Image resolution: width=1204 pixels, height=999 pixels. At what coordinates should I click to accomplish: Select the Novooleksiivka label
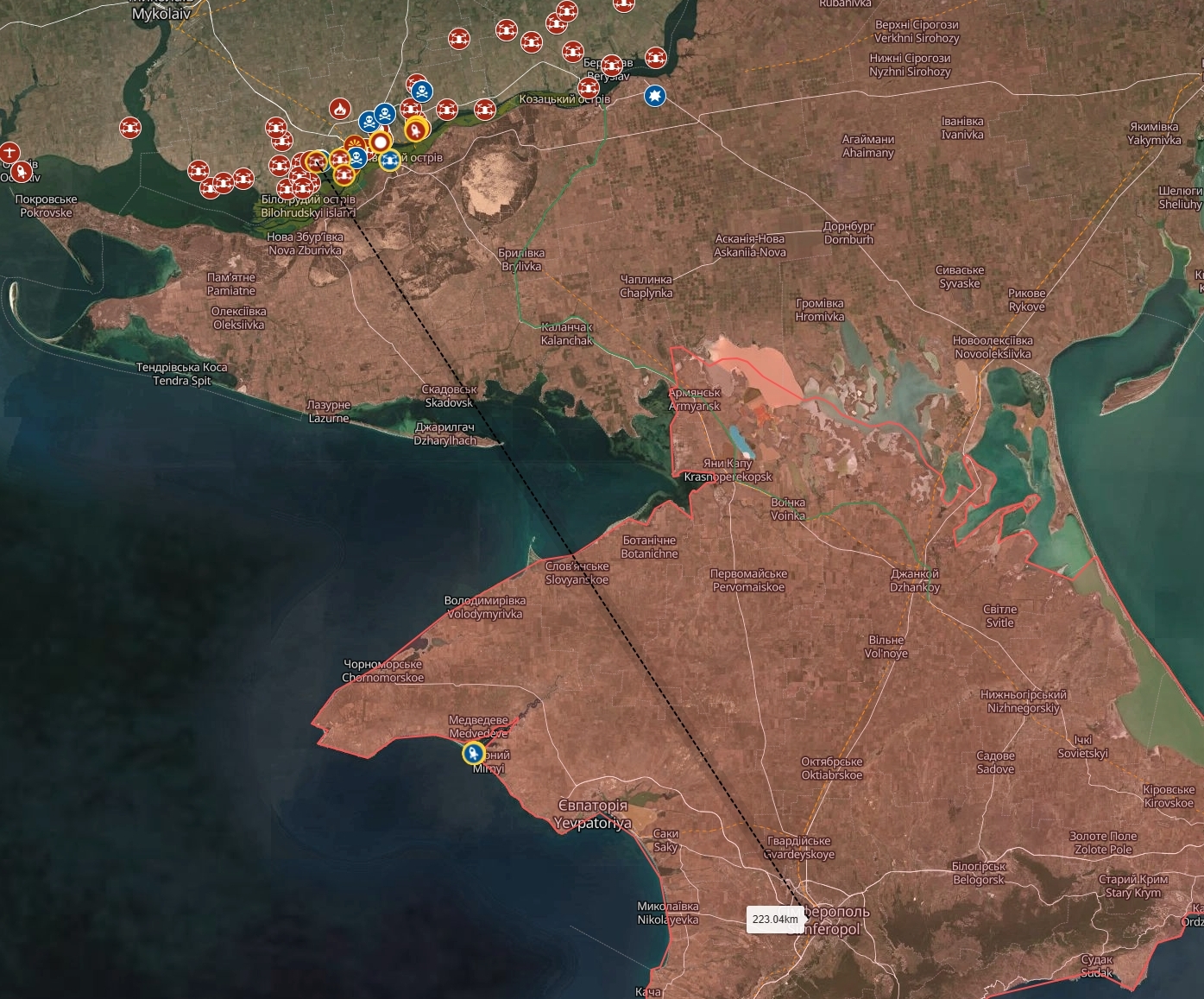[x=993, y=347]
